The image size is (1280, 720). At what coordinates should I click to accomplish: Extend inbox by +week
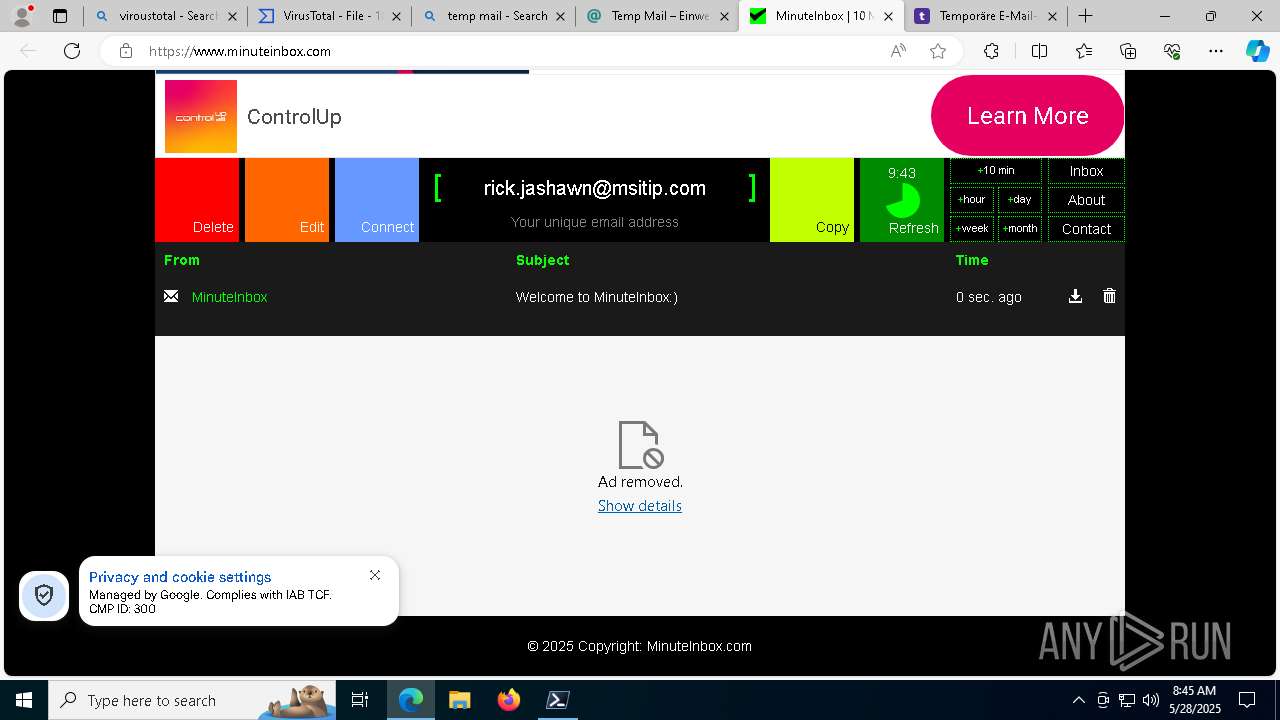pyautogui.click(x=972, y=229)
